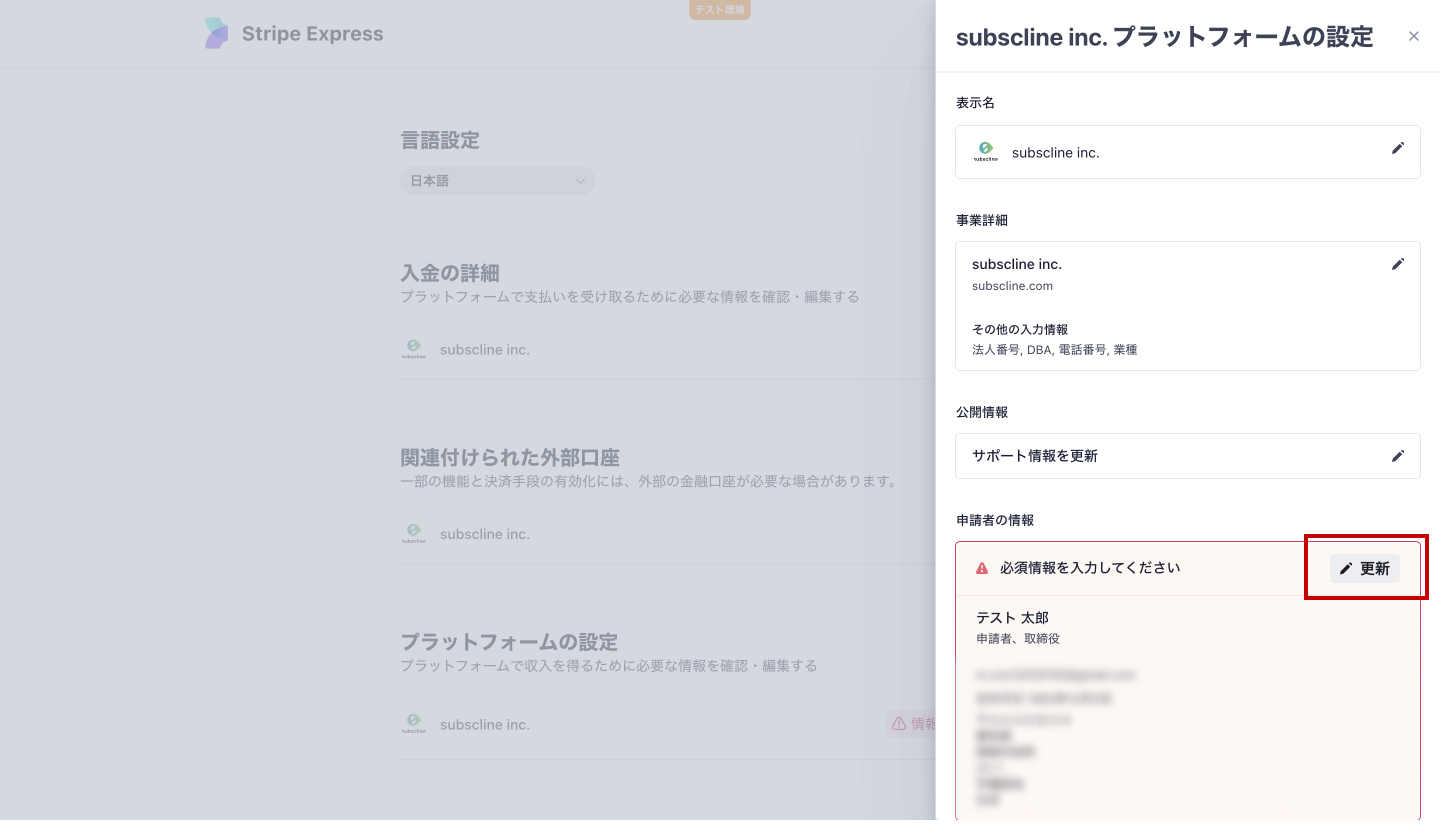The height and width of the screenshot is (830, 1440).
Task: Click the 更新 update button
Action: [x=1365, y=568]
